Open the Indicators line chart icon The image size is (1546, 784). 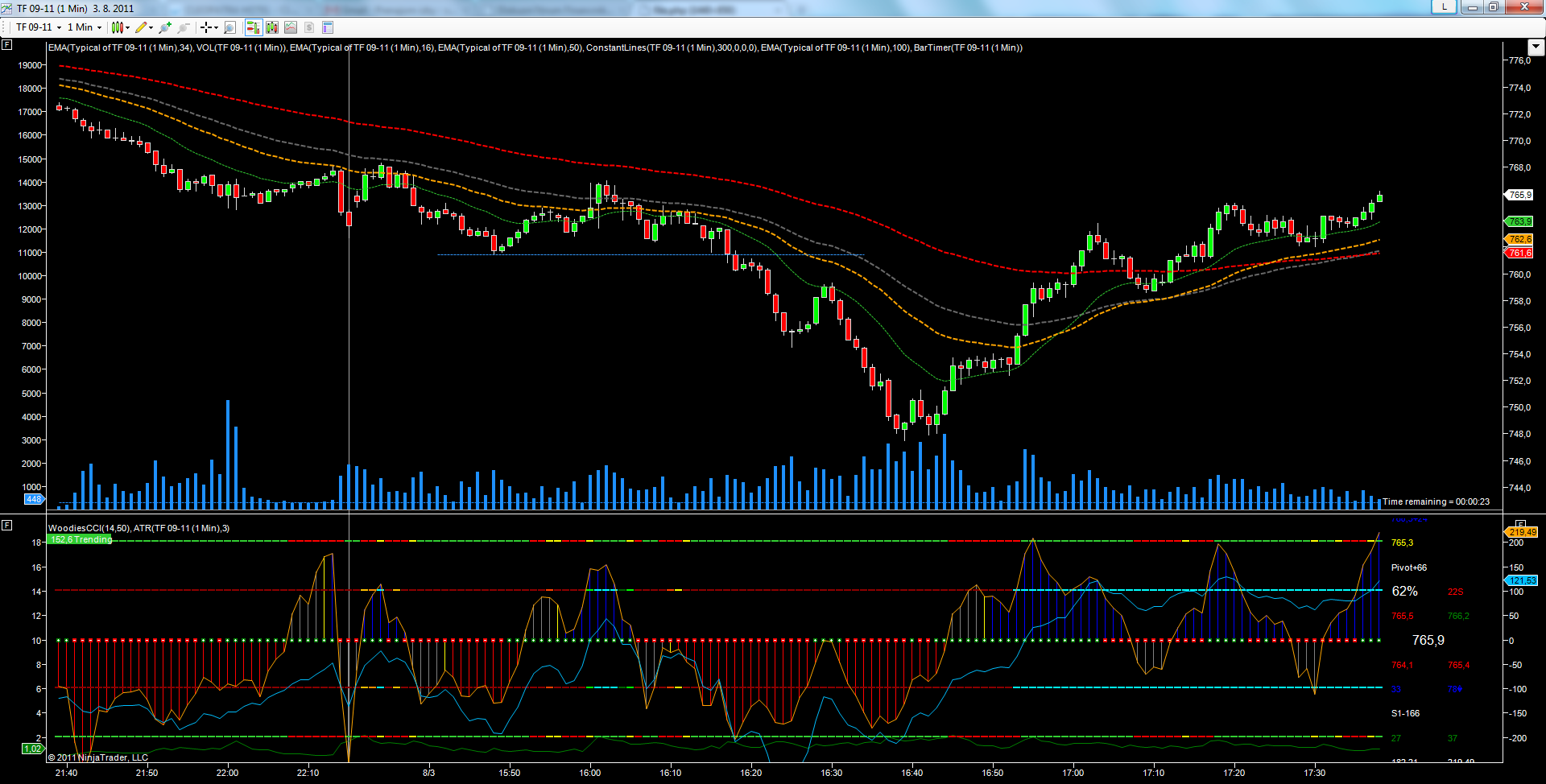click(291, 27)
